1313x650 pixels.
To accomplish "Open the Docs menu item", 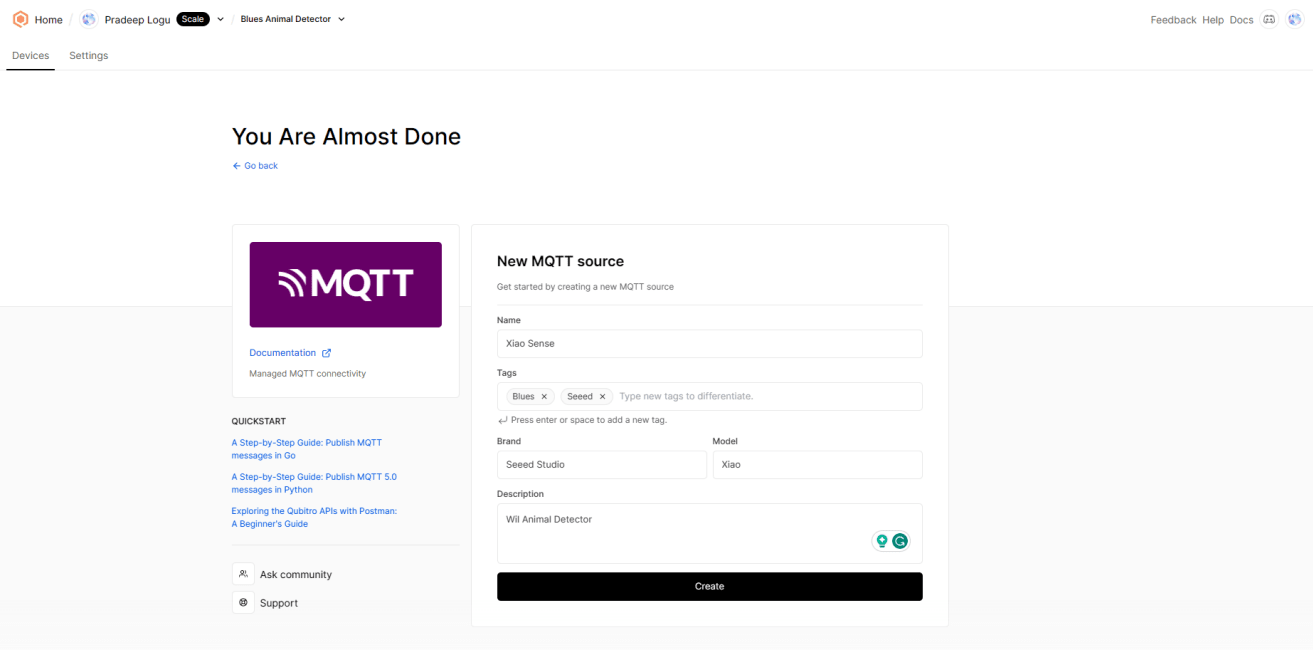I will 1241,20.
